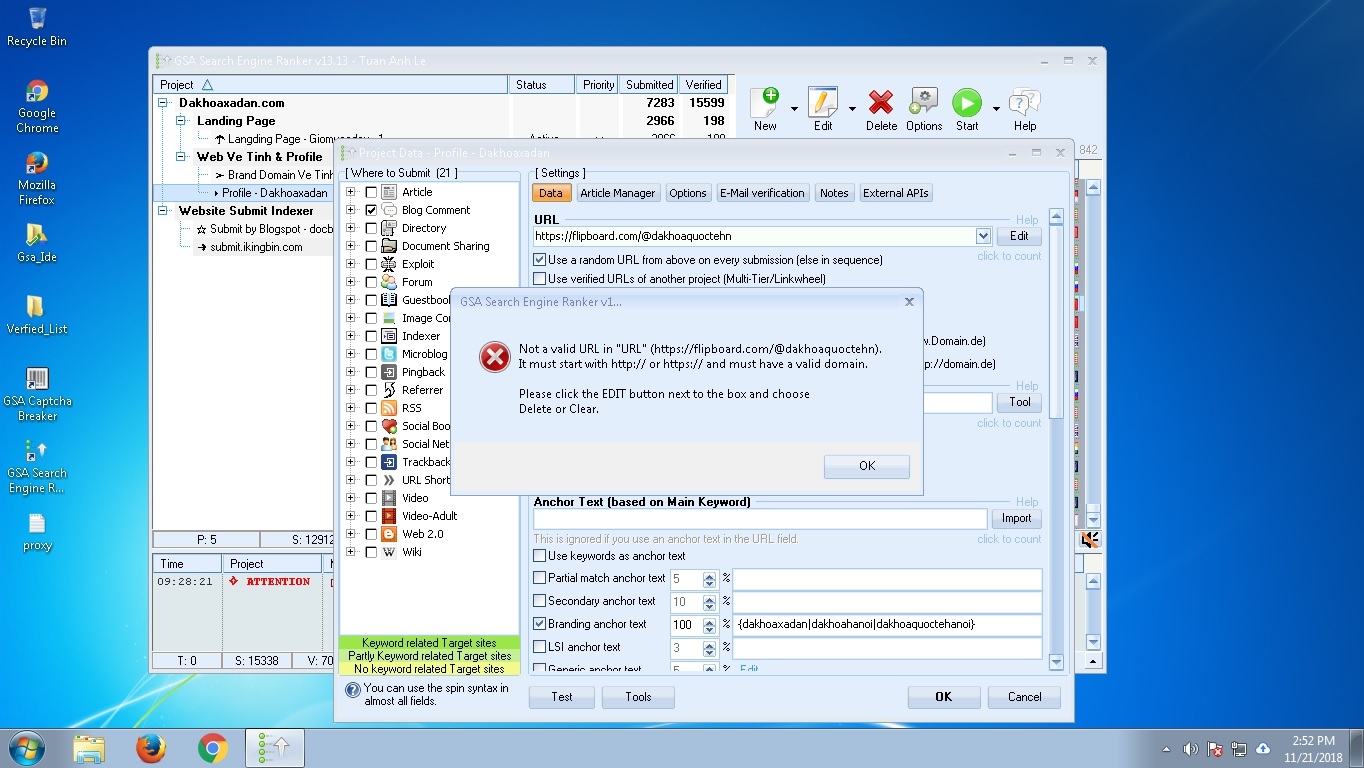Image resolution: width=1364 pixels, height=768 pixels.
Task: Uncheck the Blog Comment checkbox
Action: tap(371, 210)
